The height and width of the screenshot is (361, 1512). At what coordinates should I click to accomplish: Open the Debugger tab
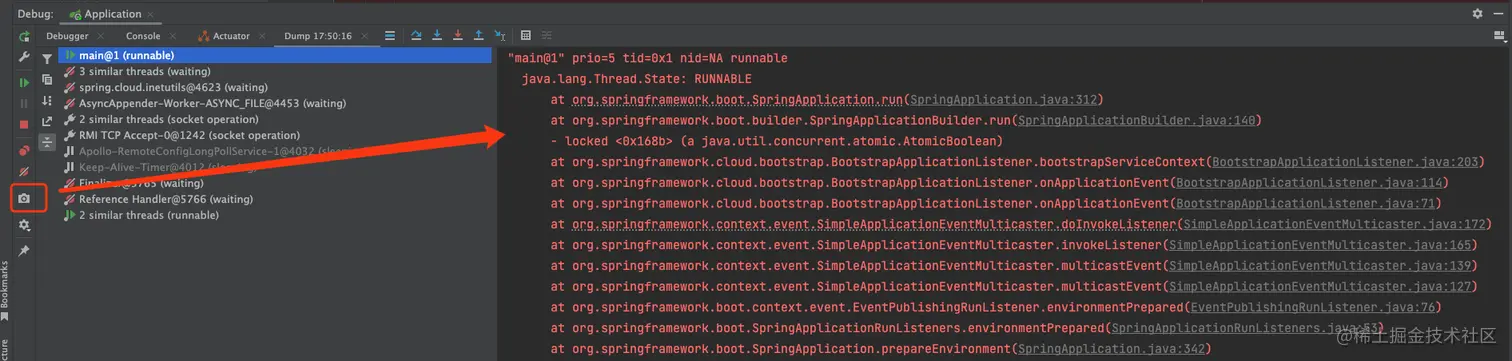[67, 36]
